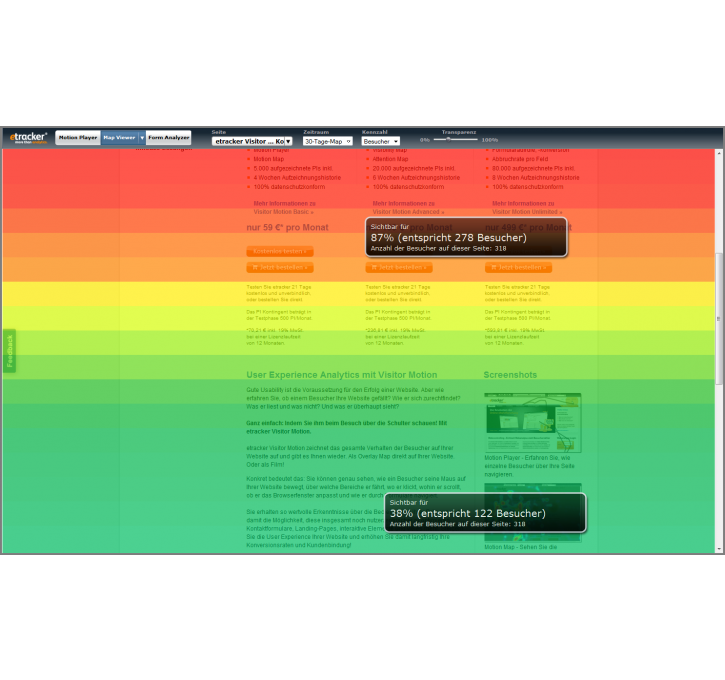This screenshot has height=680, width=725.
Task: Click 'Abbruchrate pro Feld' list item
Action: [520, 159]
